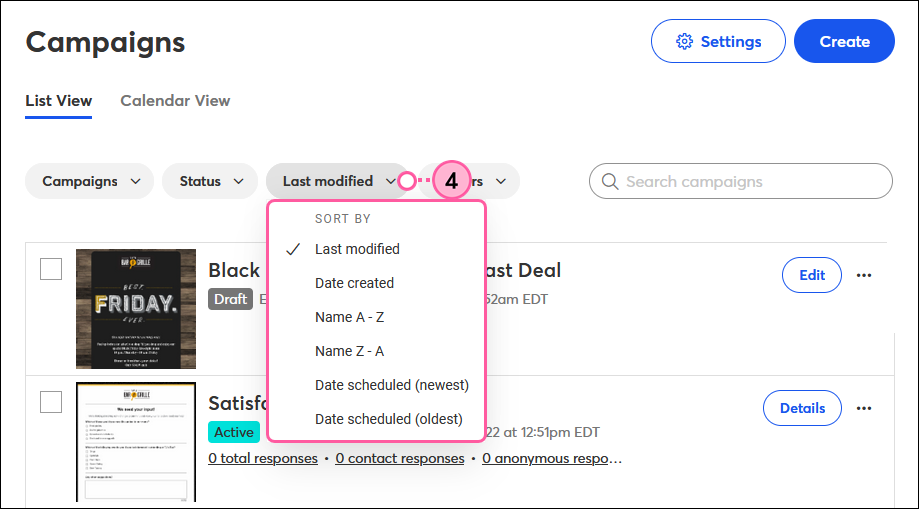Viewport: 919px width, 509px height.
Task: Check the Satisfaction survey campaign checkbox
Action: [x=51, y=402]
